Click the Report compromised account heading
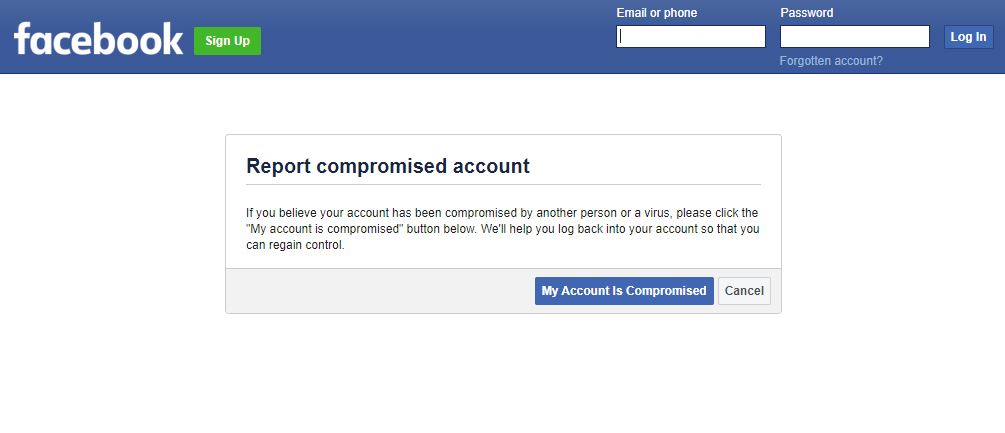Viewport: 1005px width, 433px height. (x=388, y=166)
